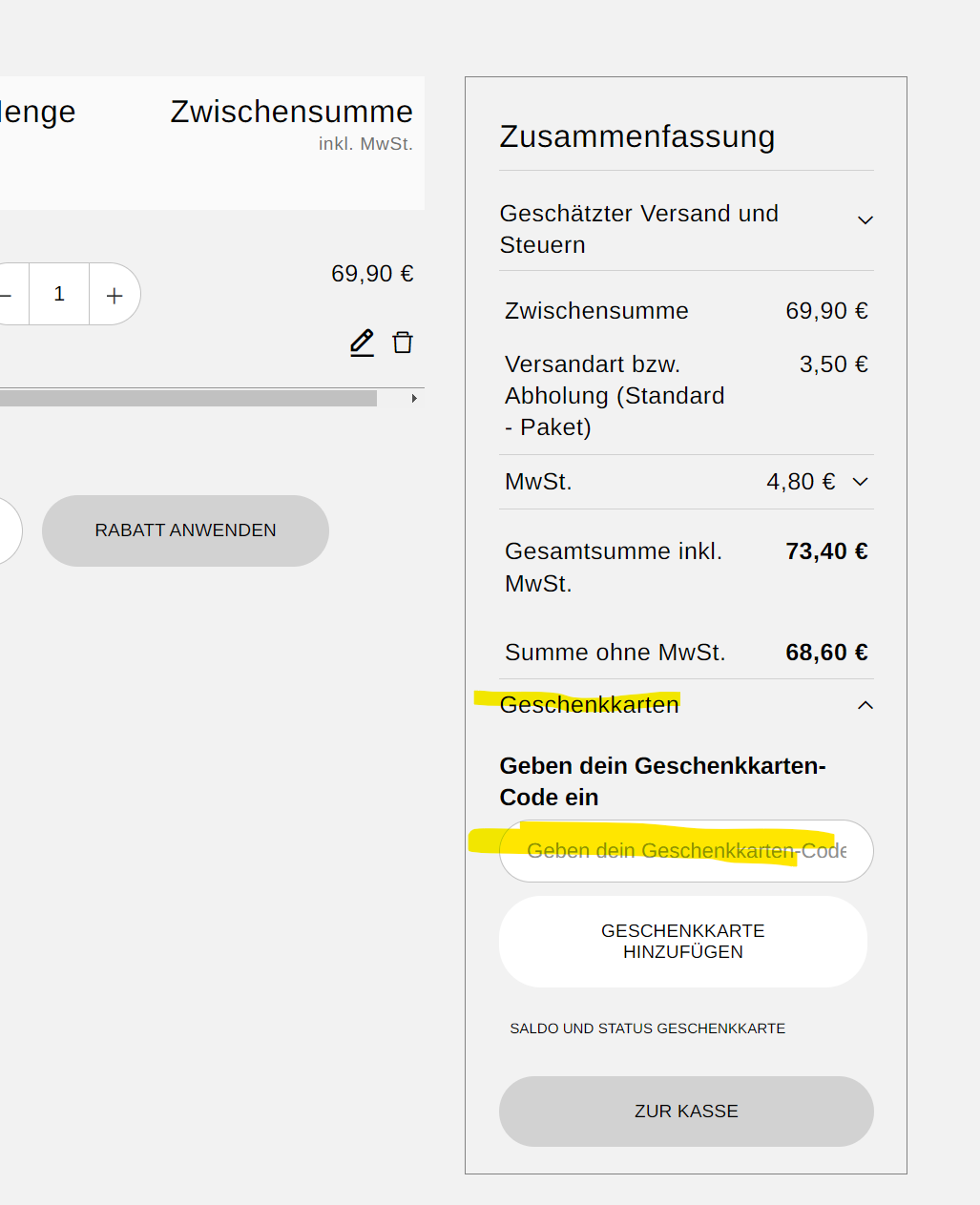Click the Menge column header
The height and width of the screenshot is (1205, 980).
[x=38, y=112]
